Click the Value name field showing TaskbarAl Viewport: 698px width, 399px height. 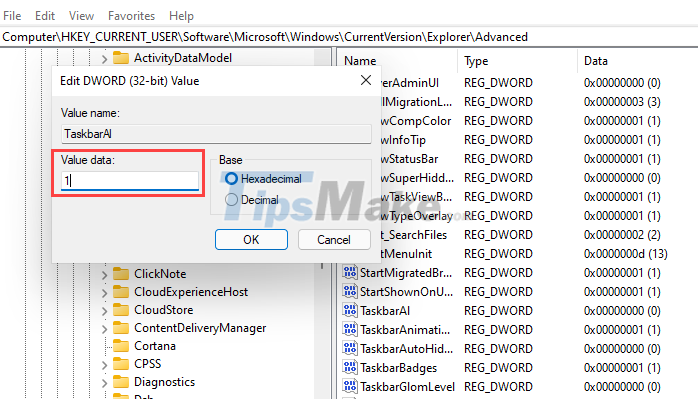pyautogui.click(x=216, y=134)
